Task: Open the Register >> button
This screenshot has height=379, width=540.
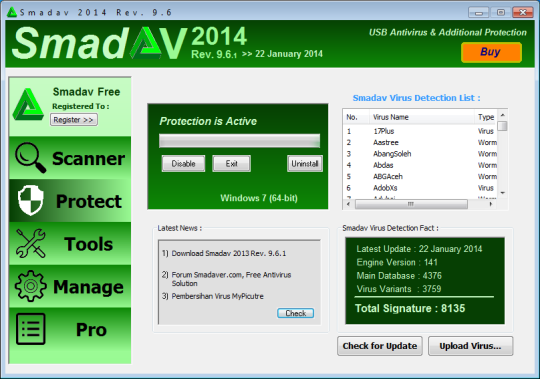Action: tap(74, 120)
